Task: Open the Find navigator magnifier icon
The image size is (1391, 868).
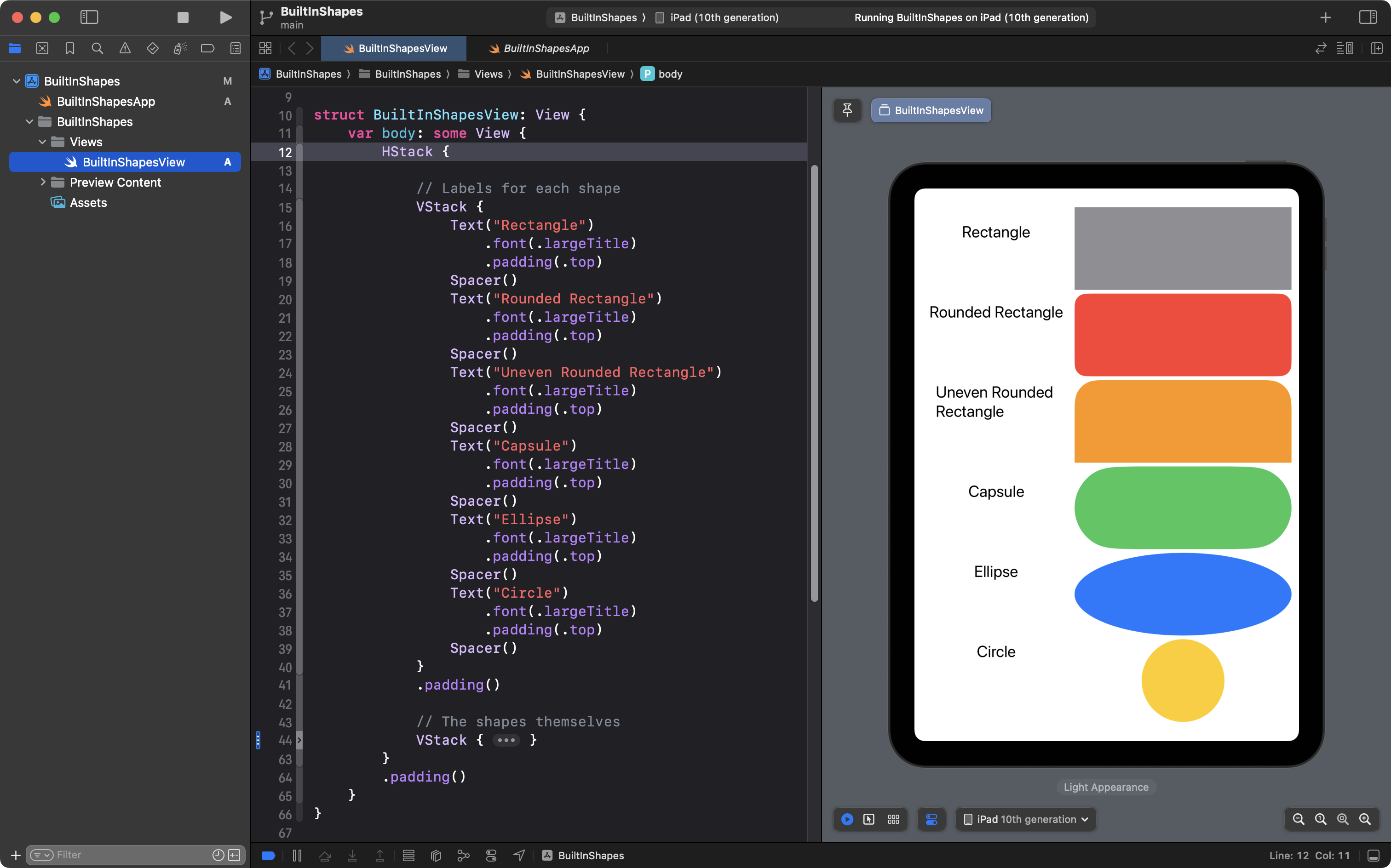Action: 97,48
